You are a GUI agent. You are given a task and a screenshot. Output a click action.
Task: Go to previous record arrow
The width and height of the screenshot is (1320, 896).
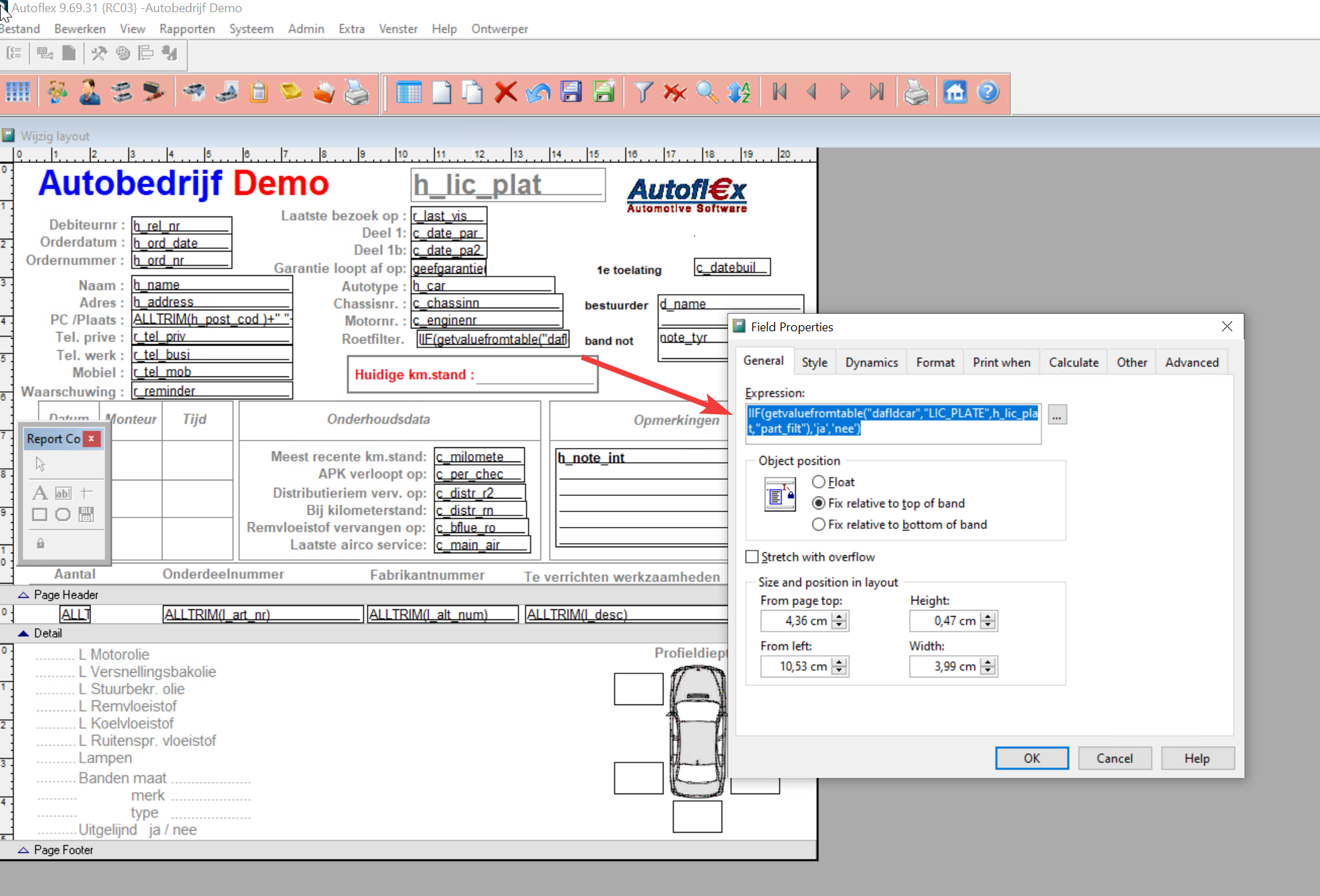812,92
